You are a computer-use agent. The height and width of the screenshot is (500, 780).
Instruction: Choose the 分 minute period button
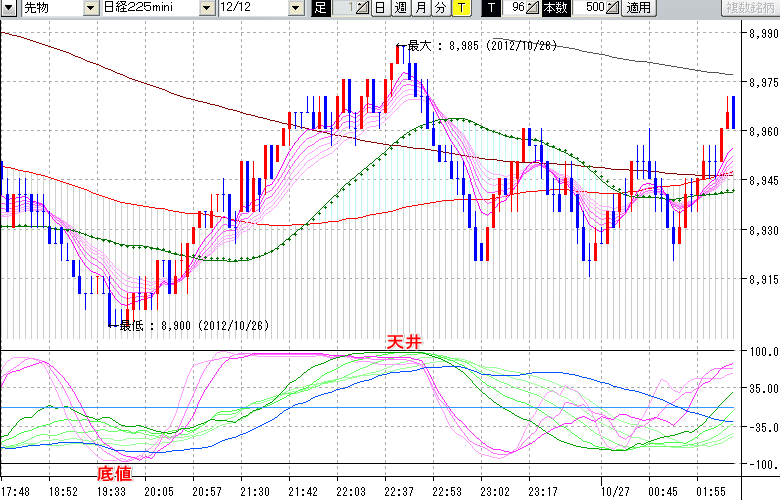pyautogui.click(x=440, y=8)
